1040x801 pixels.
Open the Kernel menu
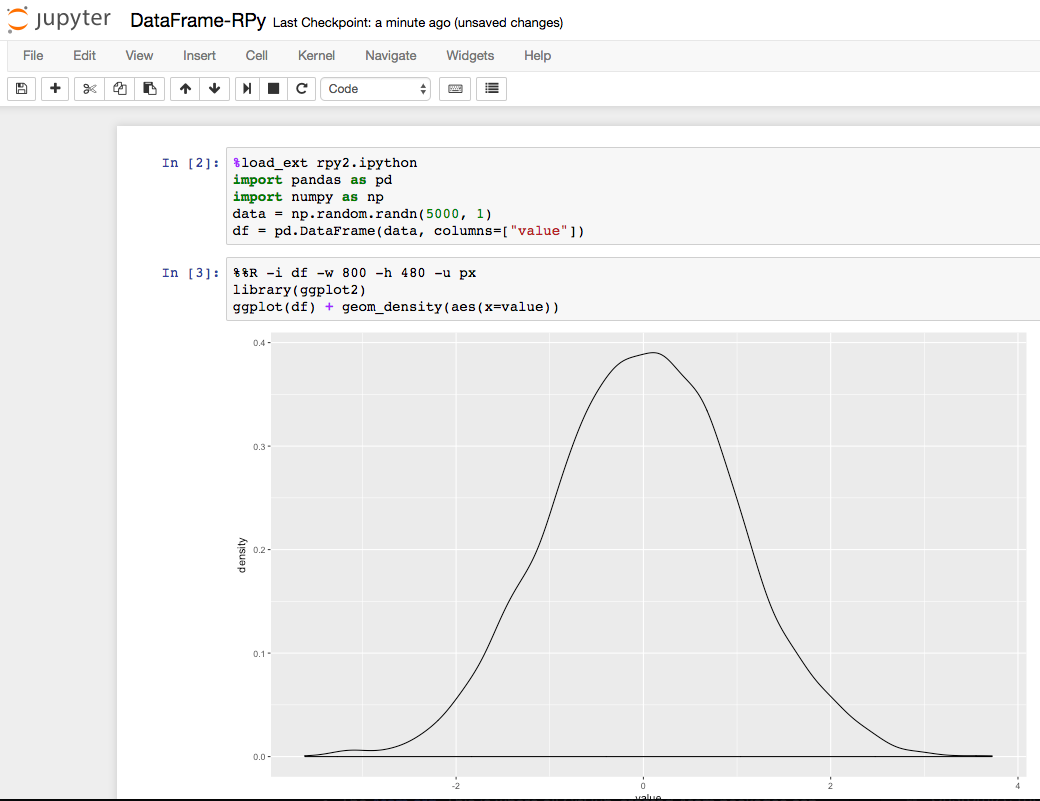click(316, 56)
